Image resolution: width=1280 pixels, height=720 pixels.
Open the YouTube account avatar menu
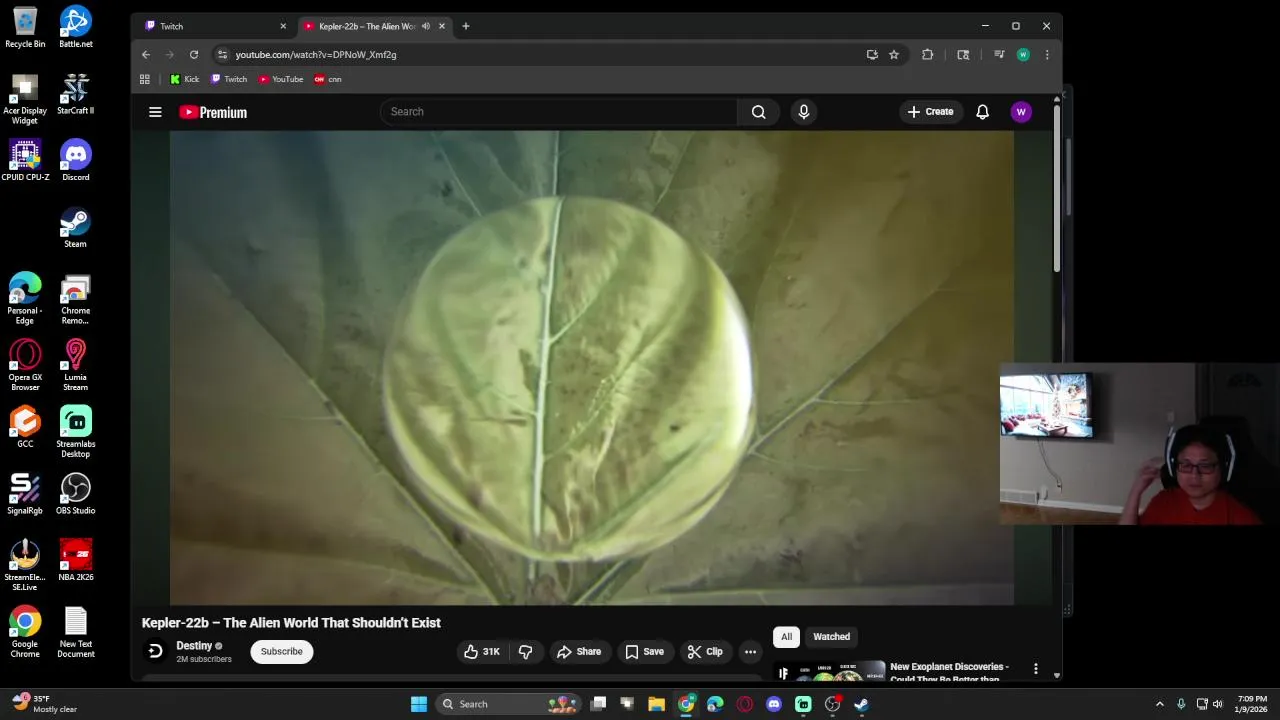1021,112
